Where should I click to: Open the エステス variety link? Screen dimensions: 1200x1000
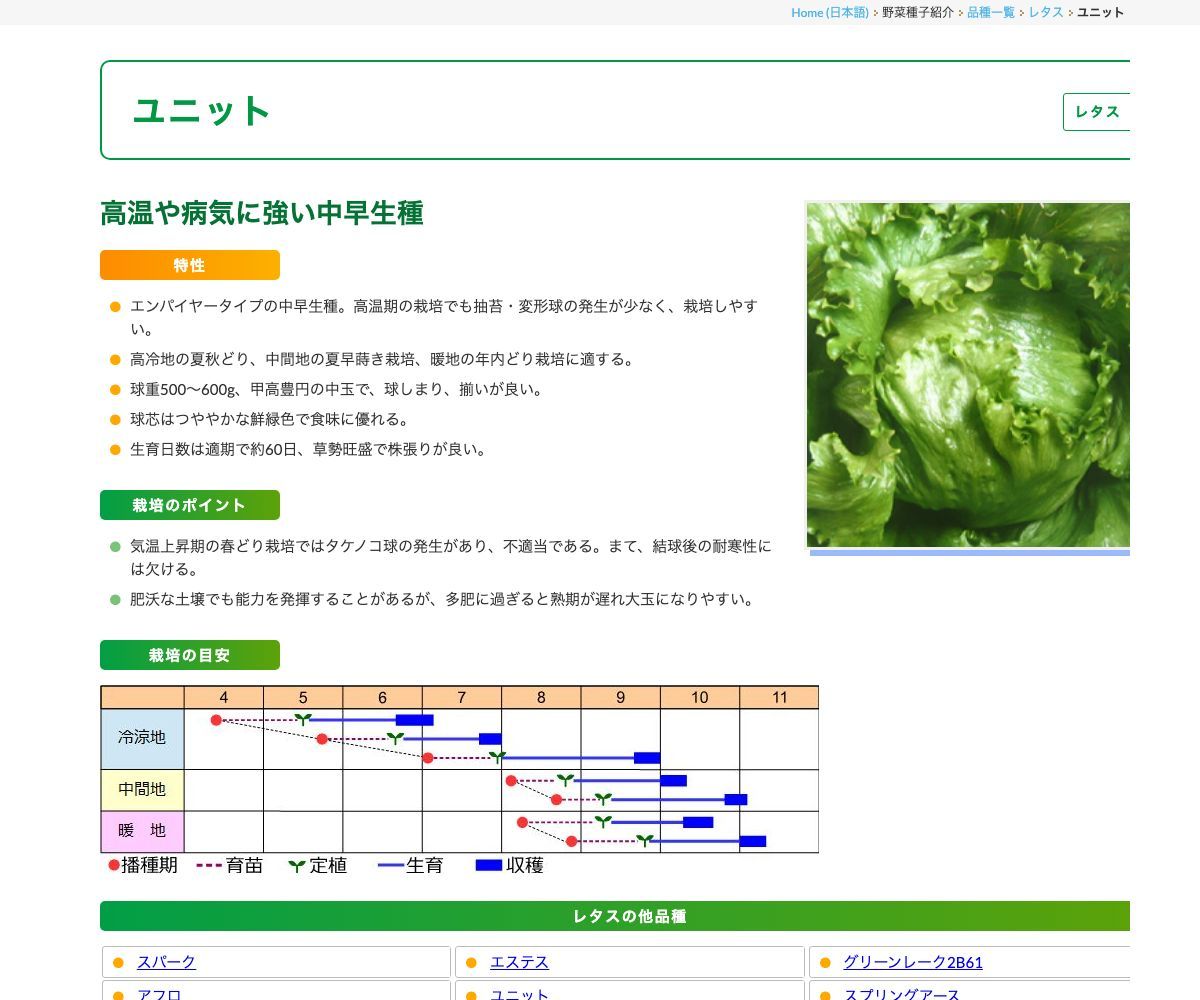point(520,962)
